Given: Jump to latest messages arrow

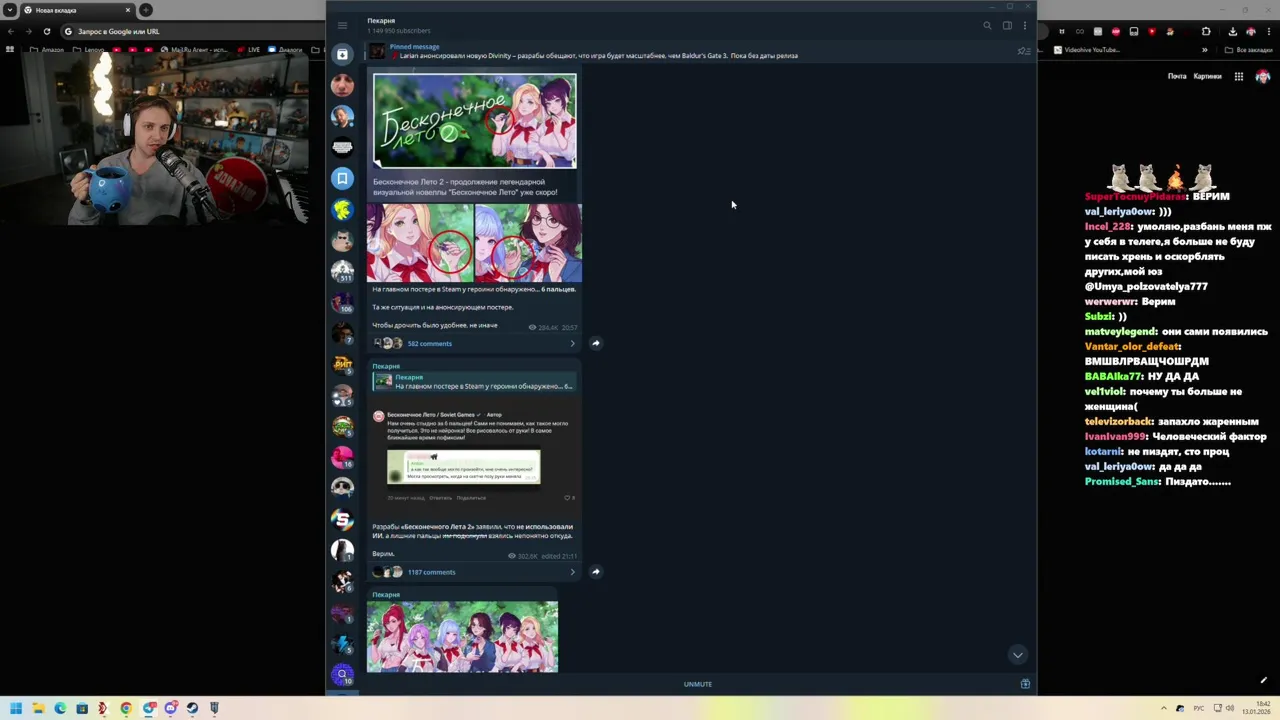Looking at the screenshot, I should pyautogui.click(x=1017, y=655).
